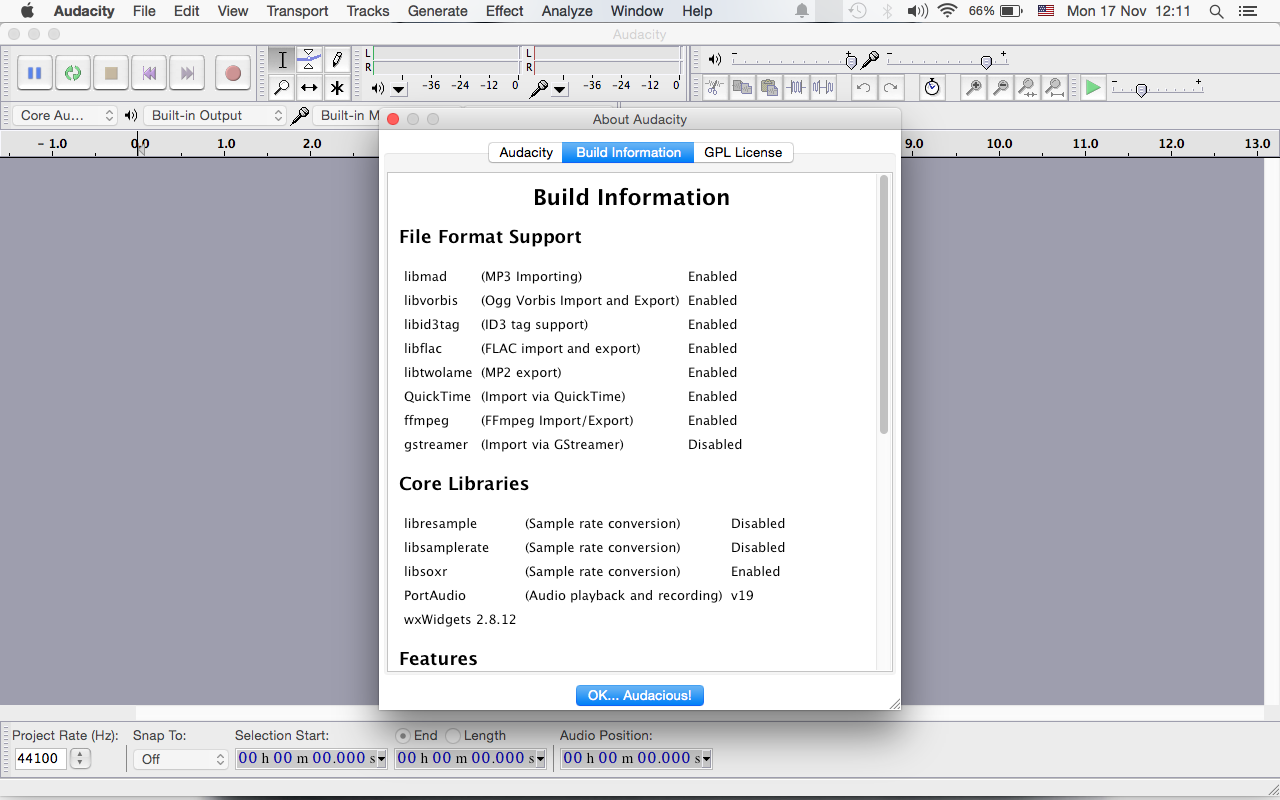This screenshot has height=800, width=1280.
Task: Open the Snap To dropdown set to Off
Action: (x=182, y=759)
